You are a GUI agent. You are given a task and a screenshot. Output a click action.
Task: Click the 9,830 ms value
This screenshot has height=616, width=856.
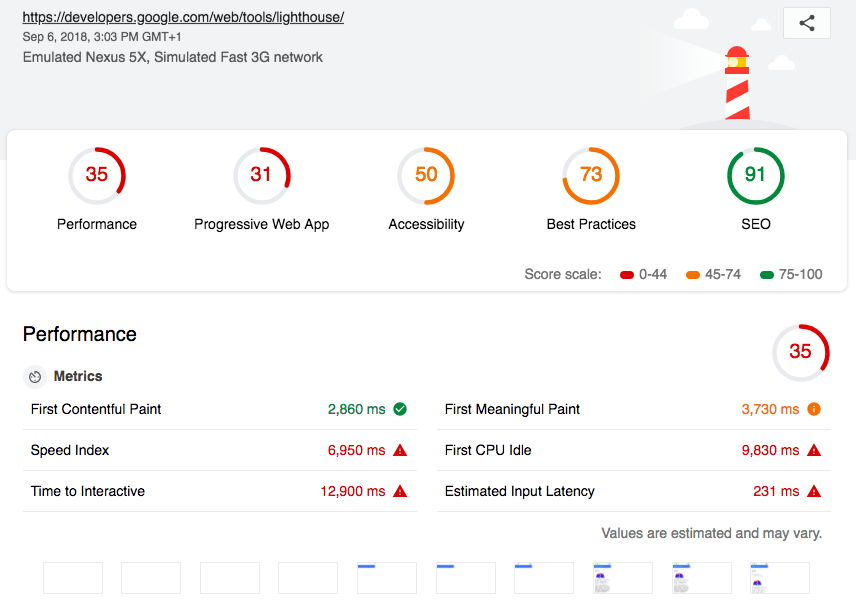(770, 450)
